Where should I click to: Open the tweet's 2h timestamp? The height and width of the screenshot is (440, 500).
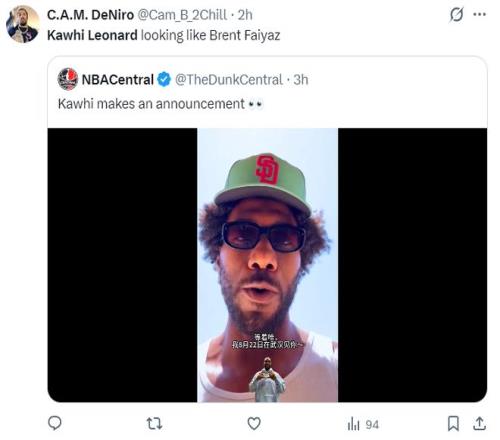pos(245,15)
